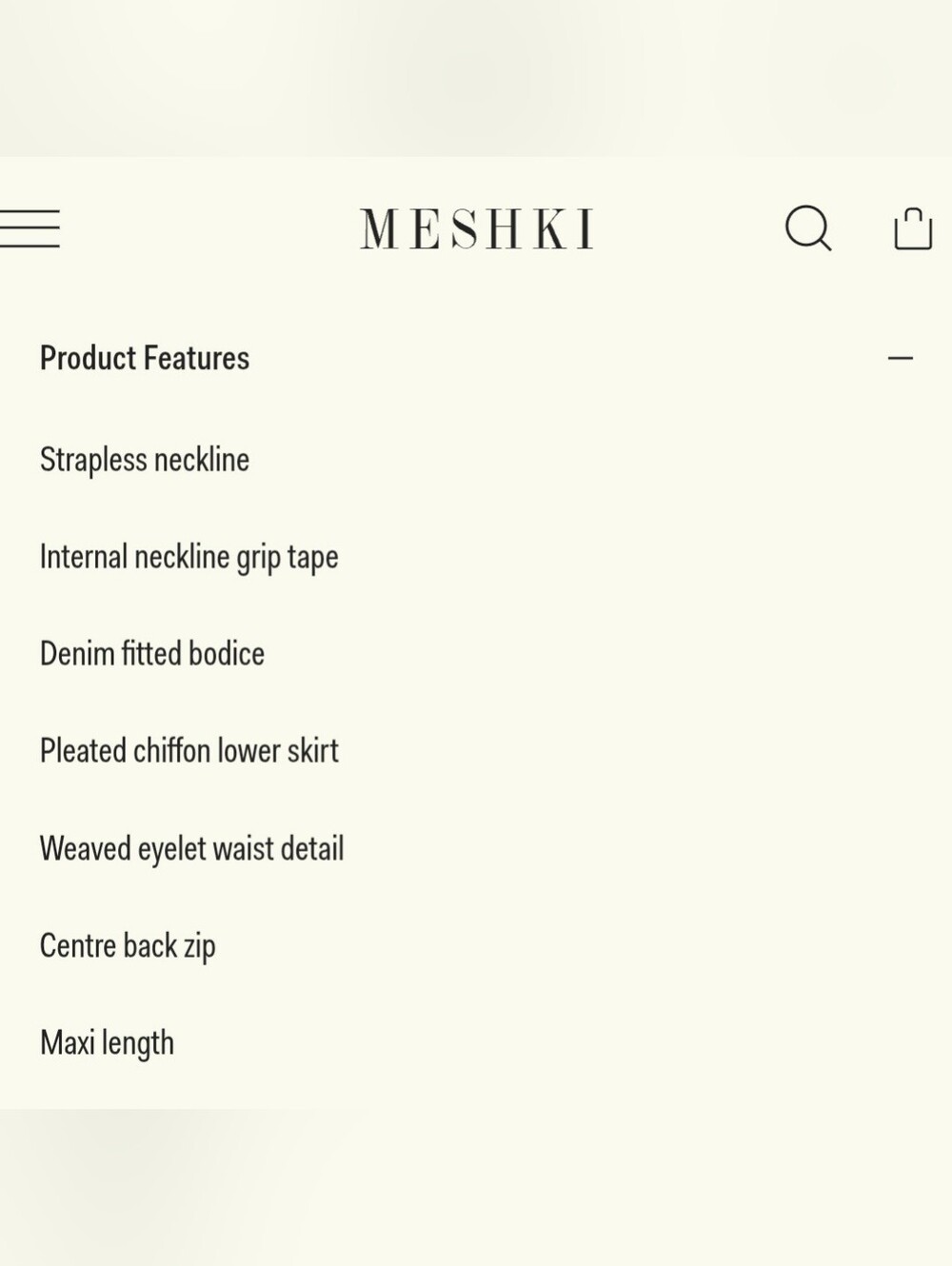
Task: Click the Centre back zip line
Action: pos(128,946)
